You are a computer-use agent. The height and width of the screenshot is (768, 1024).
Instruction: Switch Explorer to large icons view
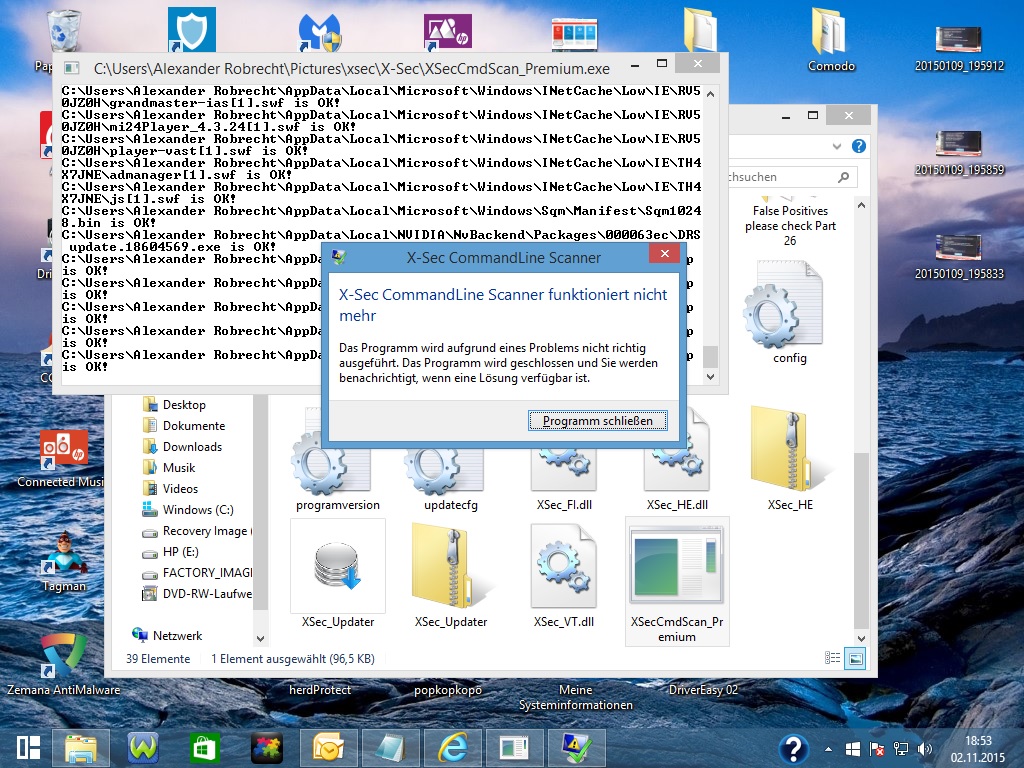coord(855,658)
